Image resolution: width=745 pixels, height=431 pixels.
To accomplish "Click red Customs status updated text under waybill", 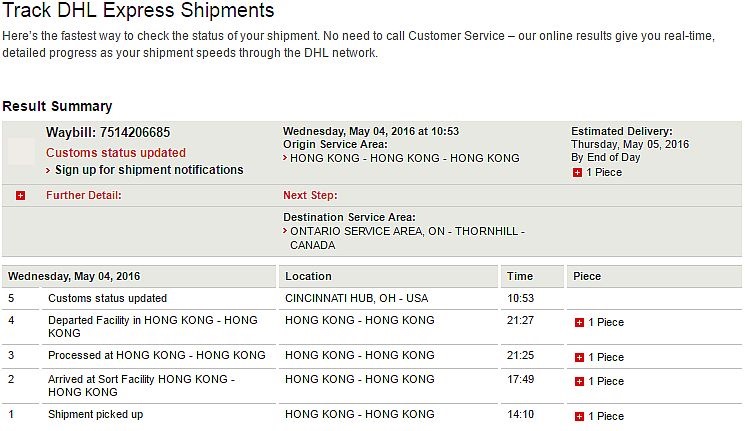I will coord(116,153).
